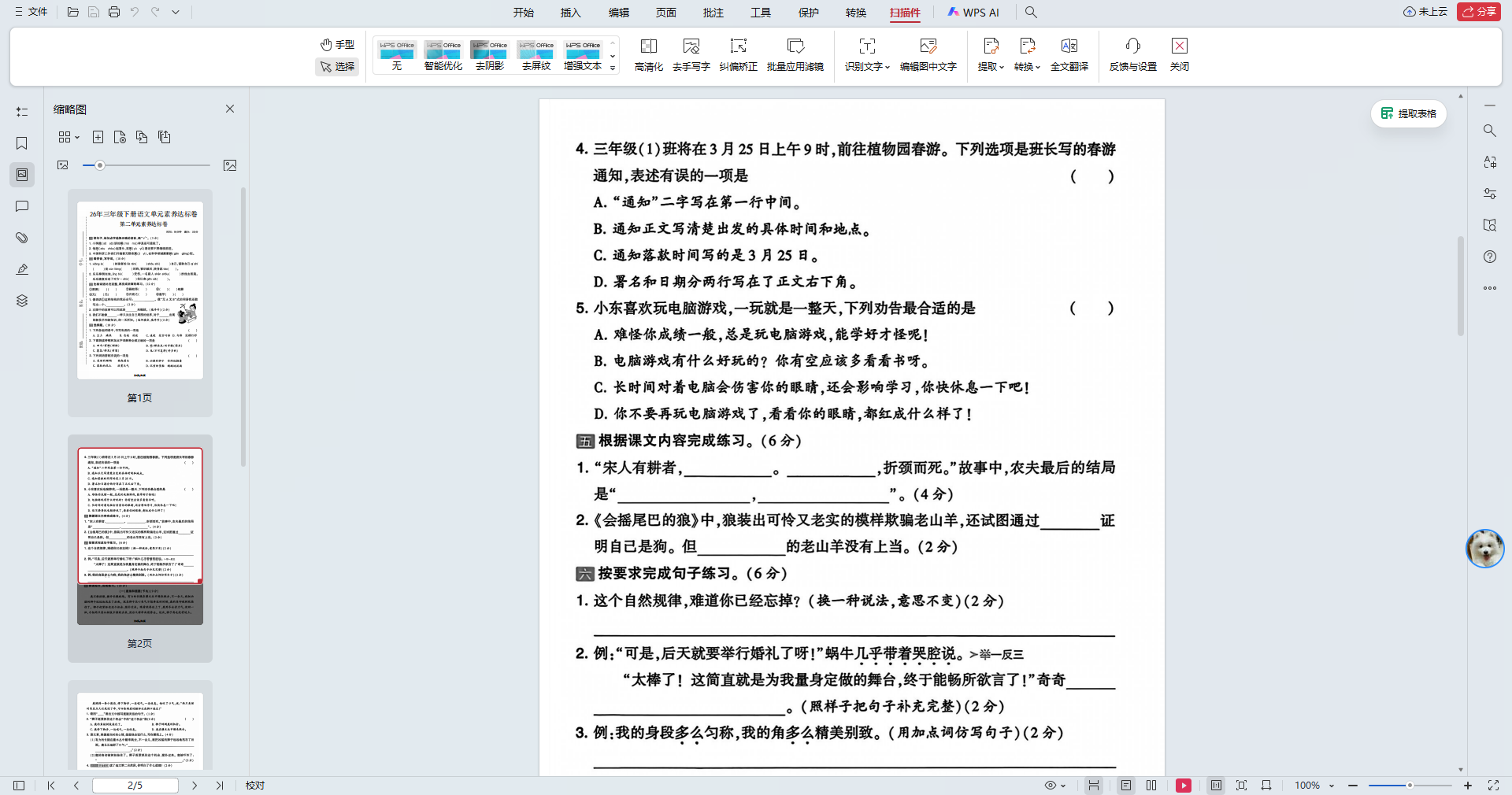Viewport: 1512px width, 795px height.
Task: Open 批量应用滤镜 batch filter tool
Action: click(x=795, y=54)
